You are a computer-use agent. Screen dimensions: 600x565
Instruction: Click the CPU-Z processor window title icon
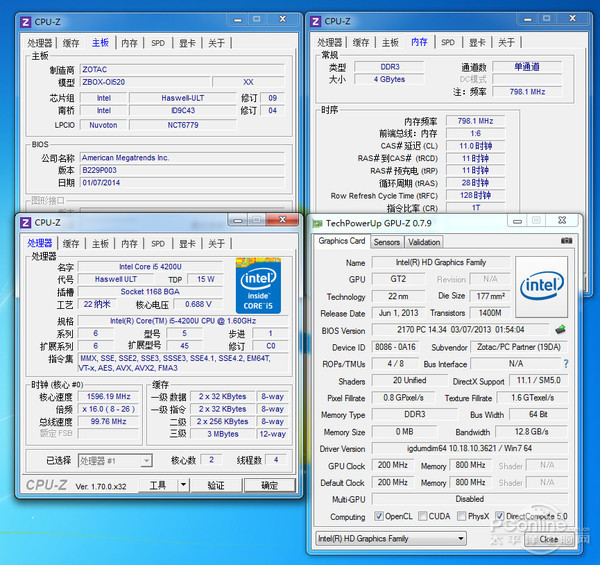click(x=25, y=222)
